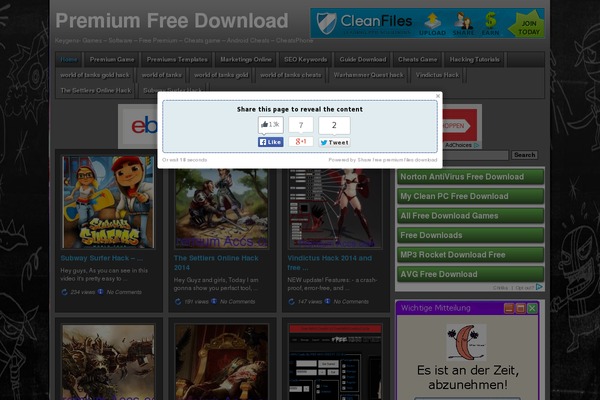Click the comment icon under Subway Surfer post
Image resolution: width=600 pixels, height=400 pixels.
click(100, 292)
